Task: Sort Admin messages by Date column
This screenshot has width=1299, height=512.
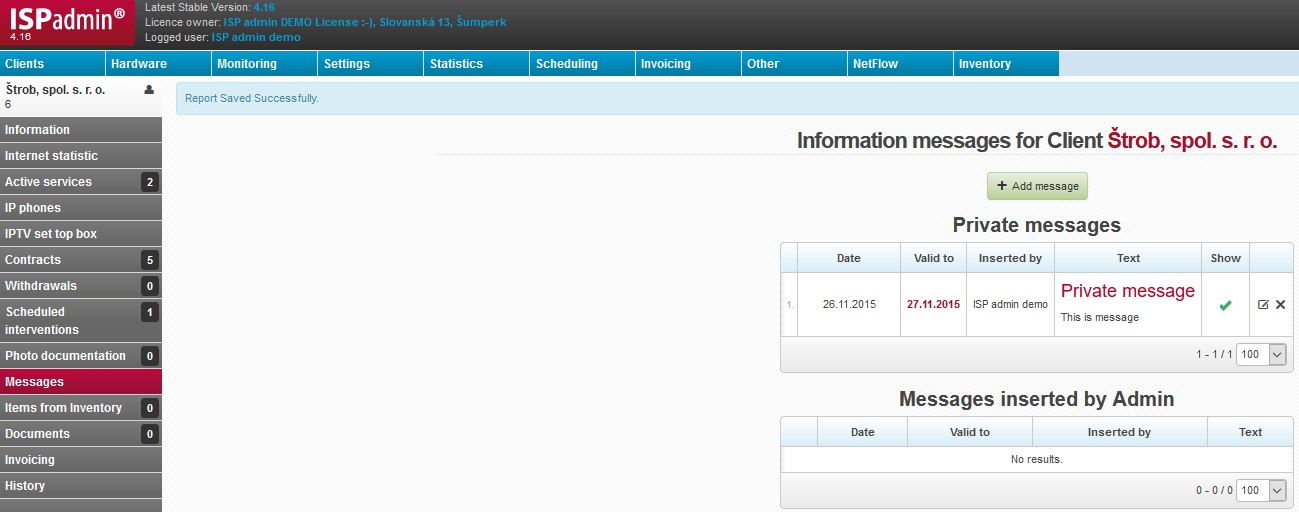Action: pyautogui.click(x=862, y=432)
